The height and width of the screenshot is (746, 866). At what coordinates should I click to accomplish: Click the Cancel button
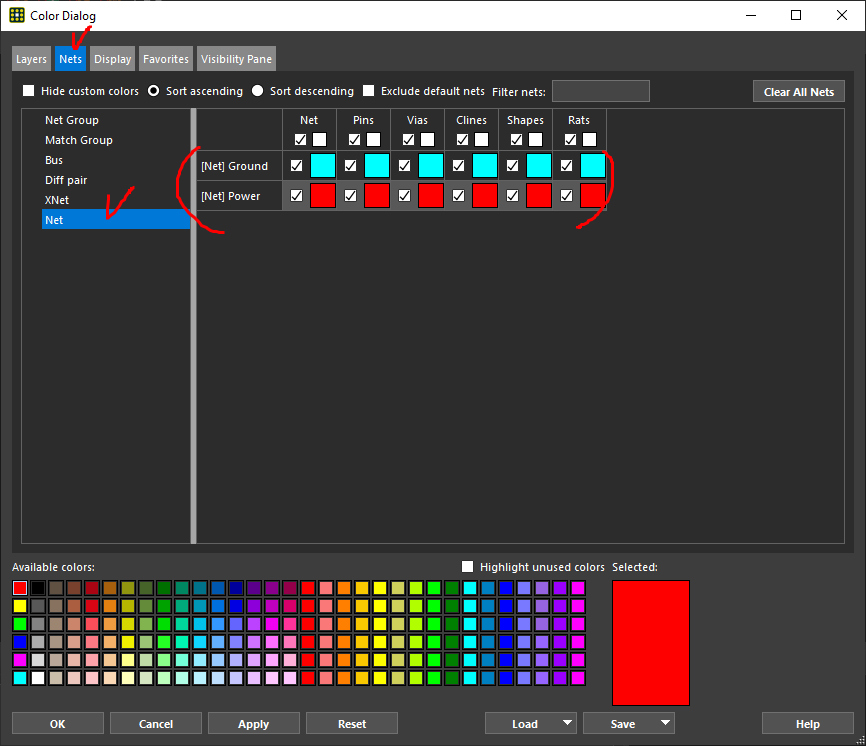coord(156,723)
